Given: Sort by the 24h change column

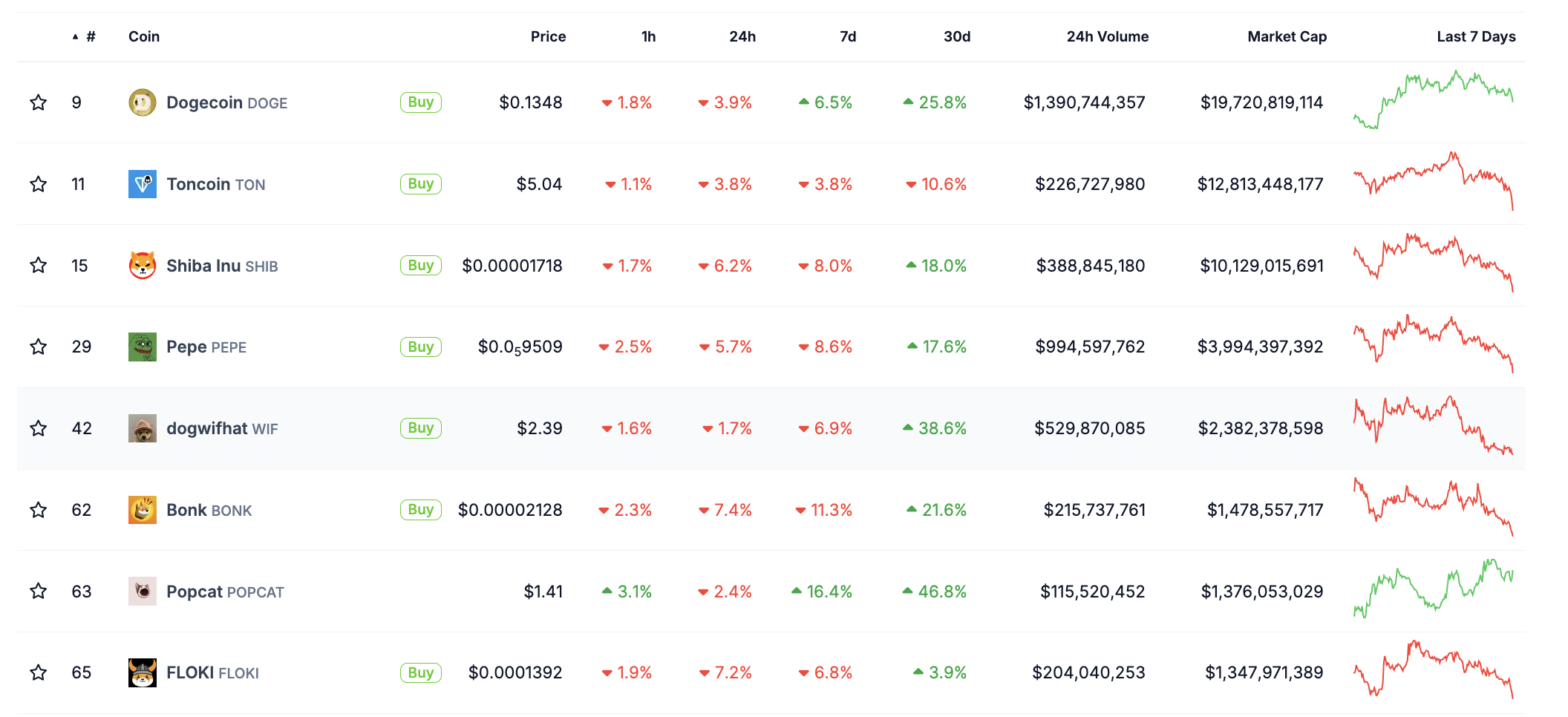Looking at the screenshot, I should 742,36.
